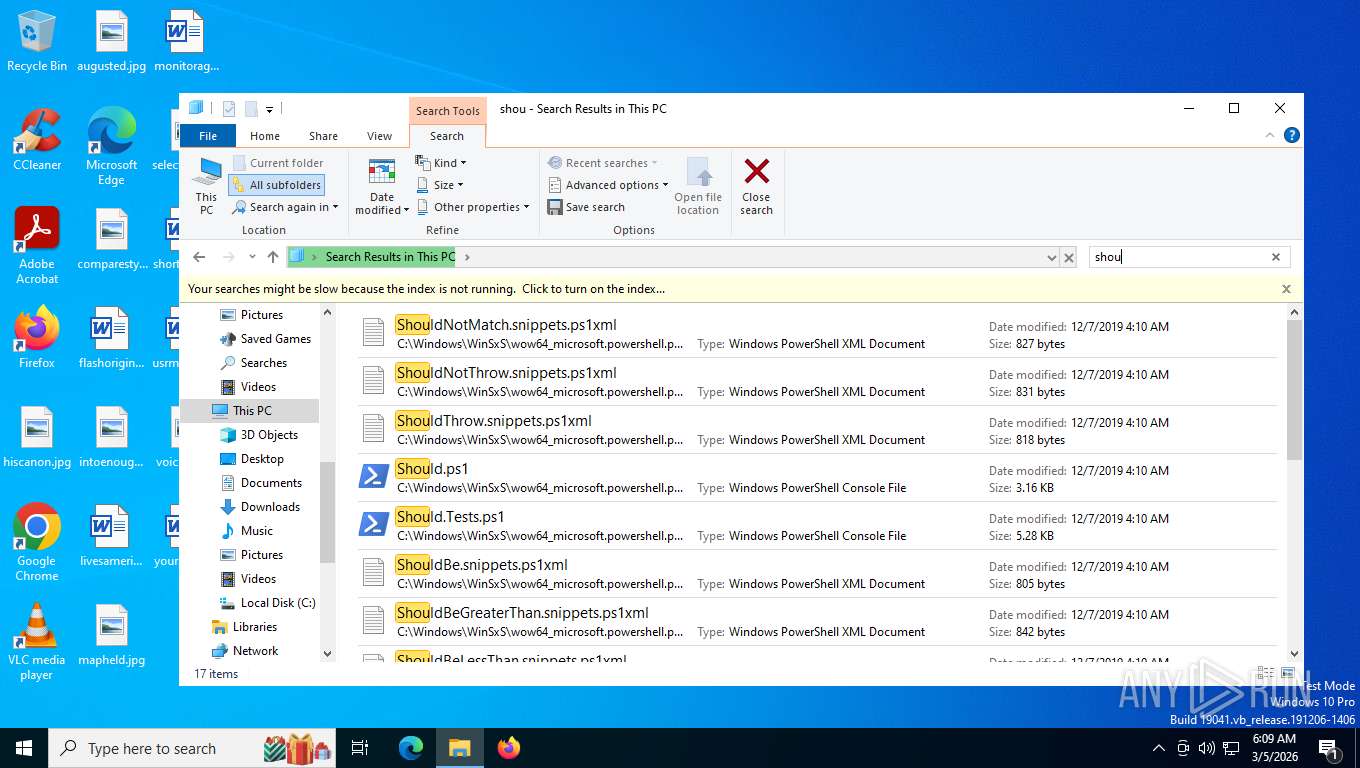
Task: Clear the search box with X
Action: 1276,257
